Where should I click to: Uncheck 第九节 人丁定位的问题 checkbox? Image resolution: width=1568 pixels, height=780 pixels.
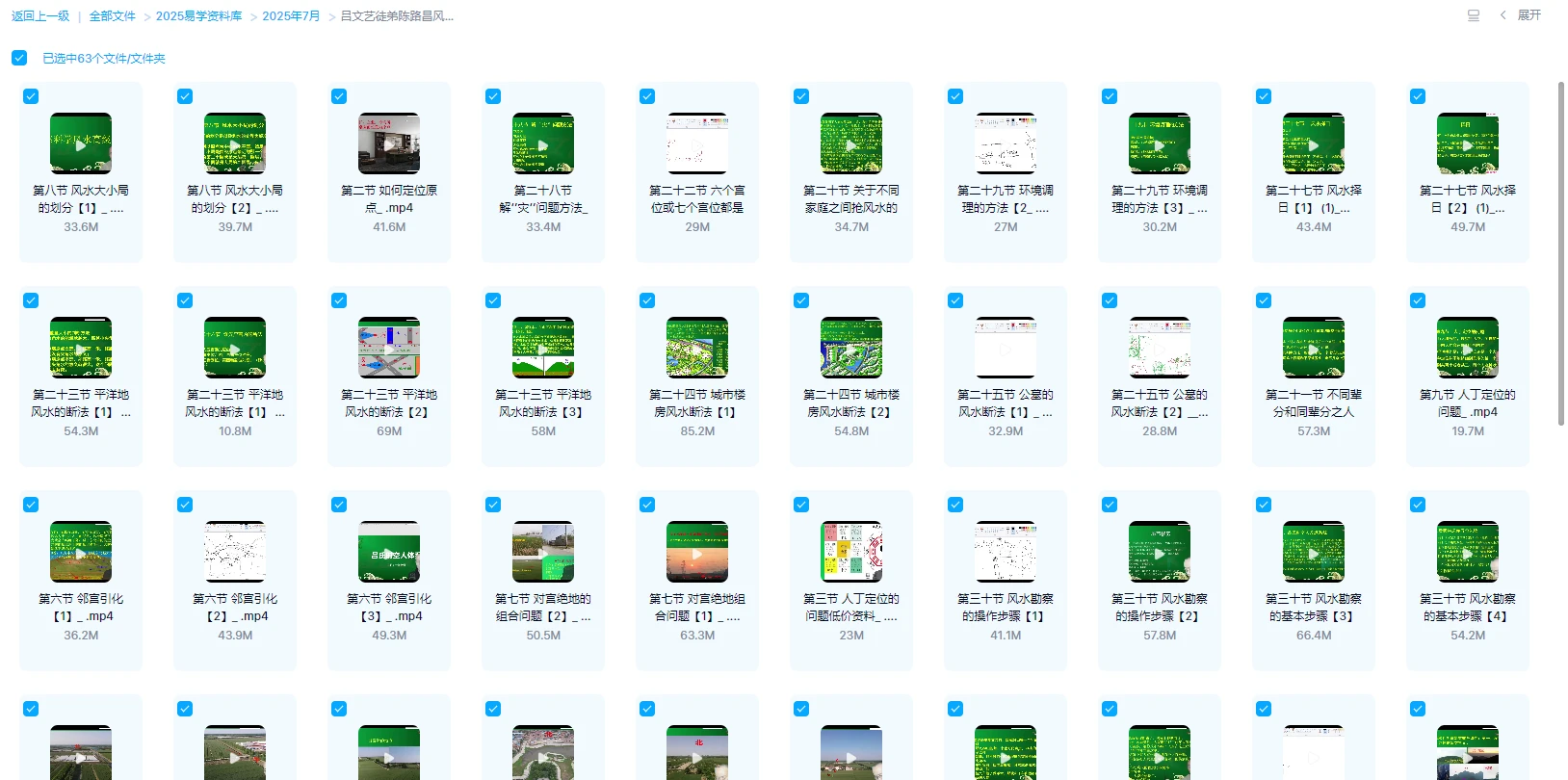(1418, 300)
